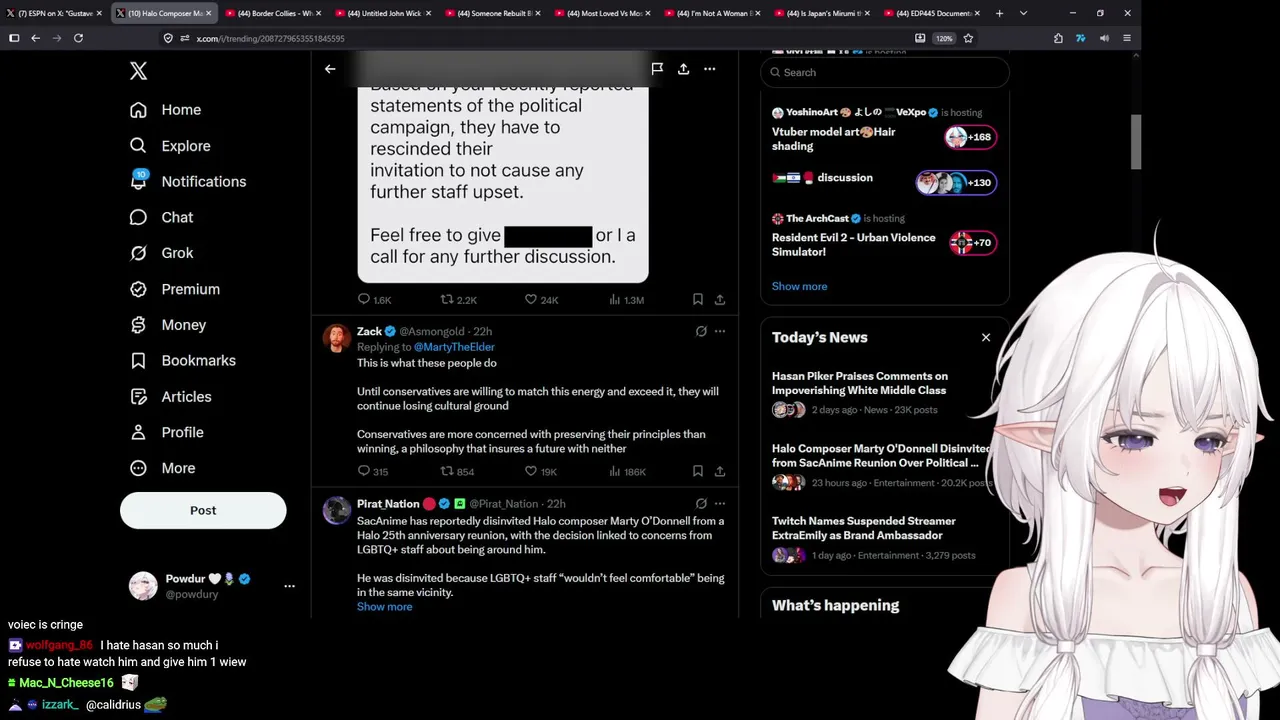Click the browser address bar URL
The width and height of the screenshot is (1280, 720).
tap(270, 38)
